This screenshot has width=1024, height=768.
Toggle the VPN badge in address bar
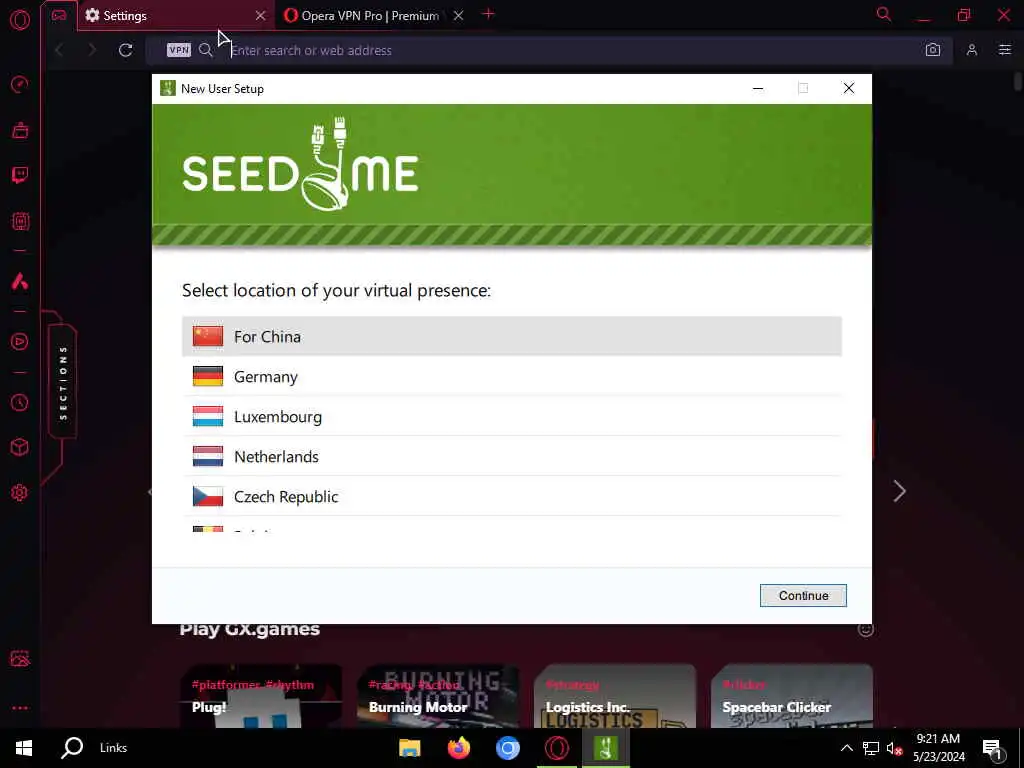pyautogui.click(x=178, y=50)
